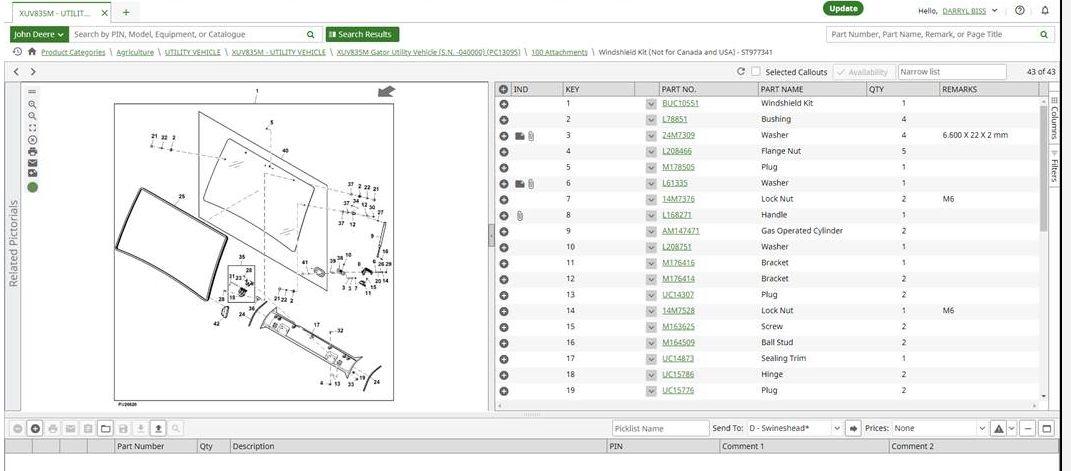Click the splitter handle between pictorial and parts list
Image resolution: width=1071 pixels, height=471 pixels.
click(491, 235)
